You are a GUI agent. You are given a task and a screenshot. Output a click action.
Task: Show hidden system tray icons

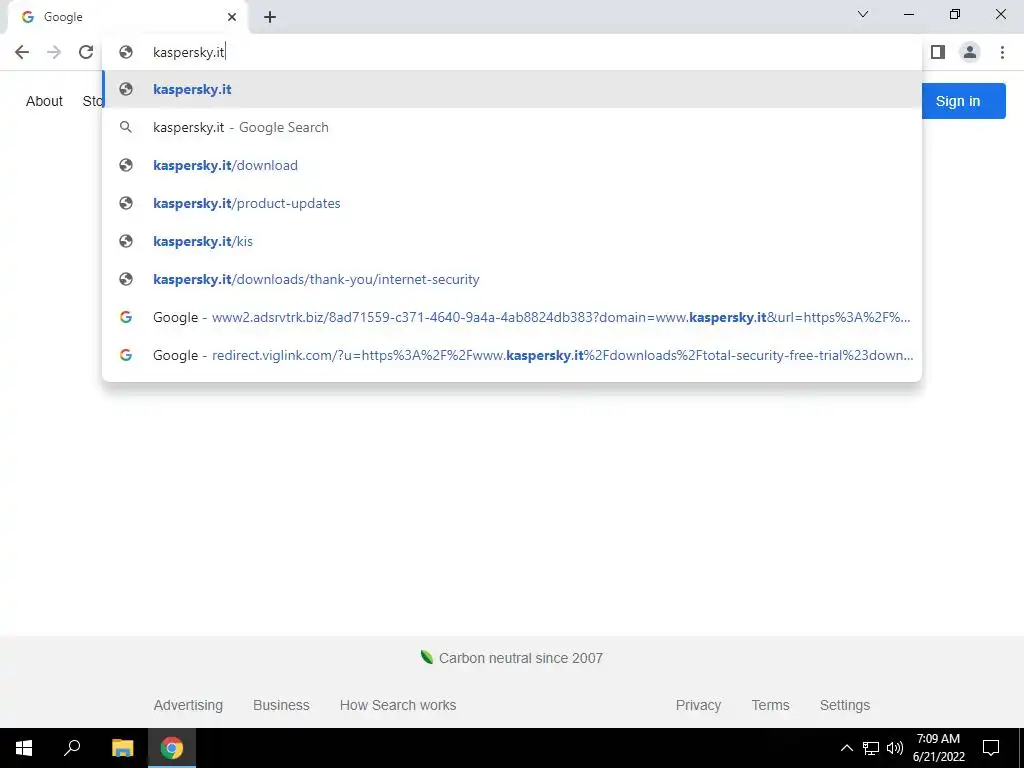[x=846, y=748]
